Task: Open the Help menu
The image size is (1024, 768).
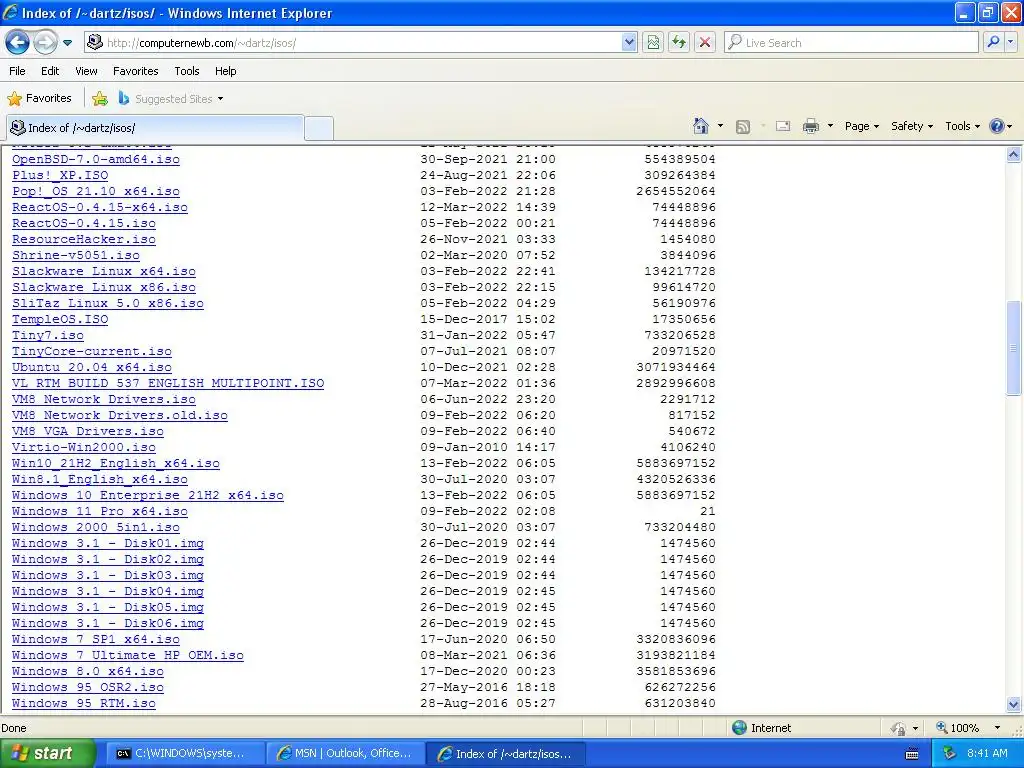Action: (225, 71)
